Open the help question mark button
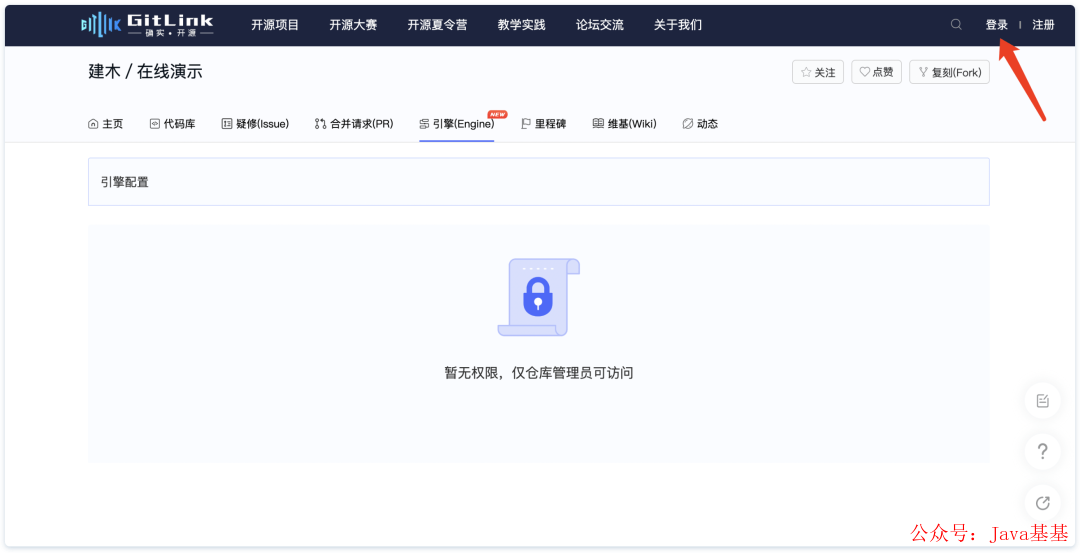This screenshot has width=1080, height=553. (x=1042, y=452)
